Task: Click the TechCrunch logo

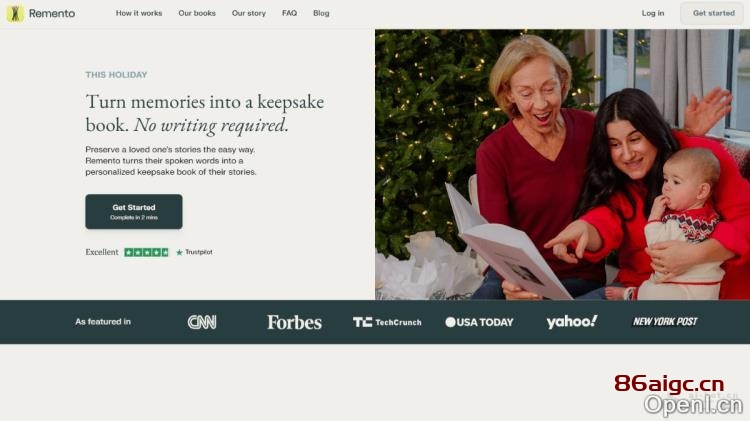Action: (387, 322)
